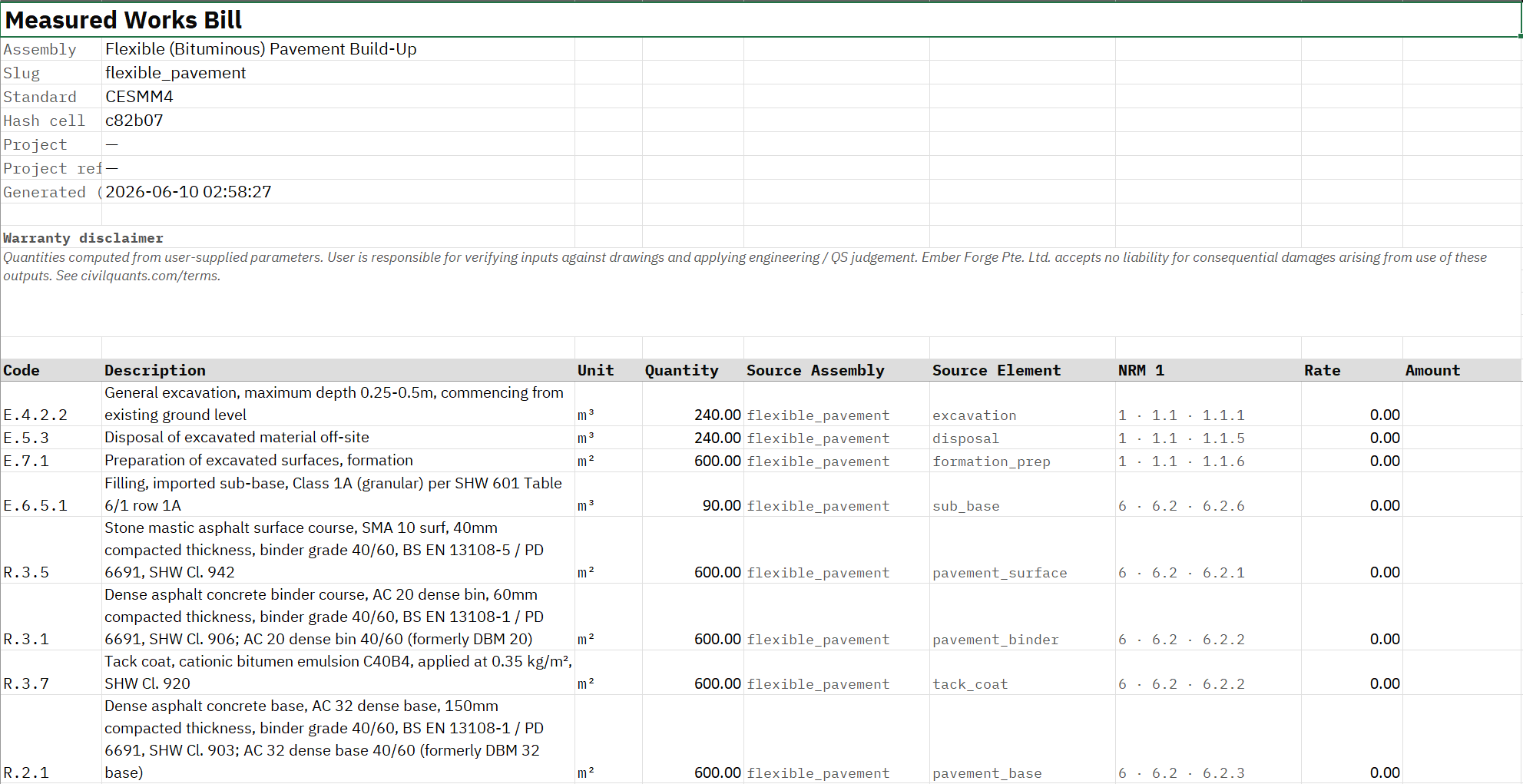The image size is (1523, 784).
Task: Select quantity '600.00' in the E.7.1 row
Action: 693,461
